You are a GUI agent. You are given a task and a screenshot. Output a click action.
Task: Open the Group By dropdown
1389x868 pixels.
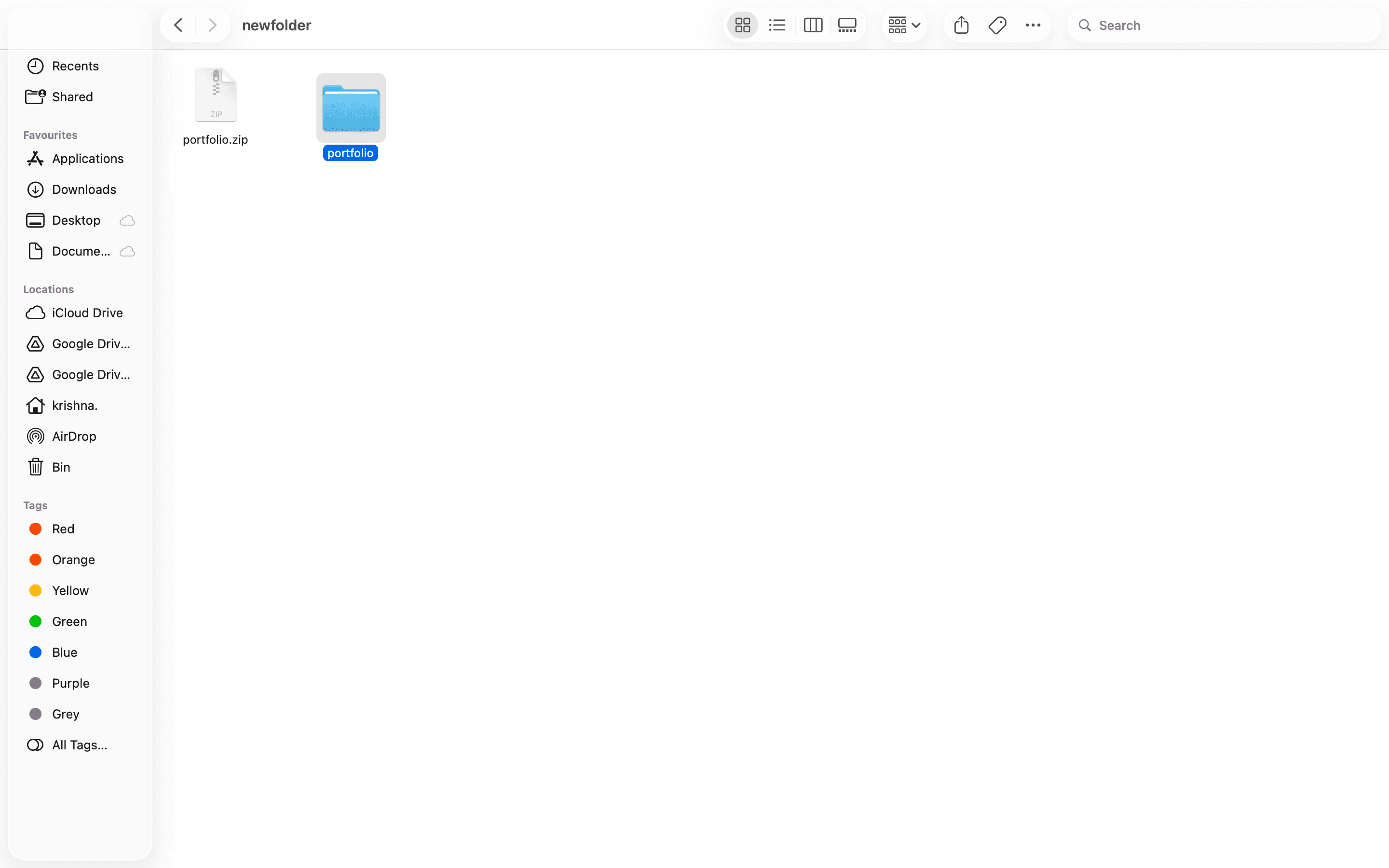pyautogui.click(x=904, y=25)
